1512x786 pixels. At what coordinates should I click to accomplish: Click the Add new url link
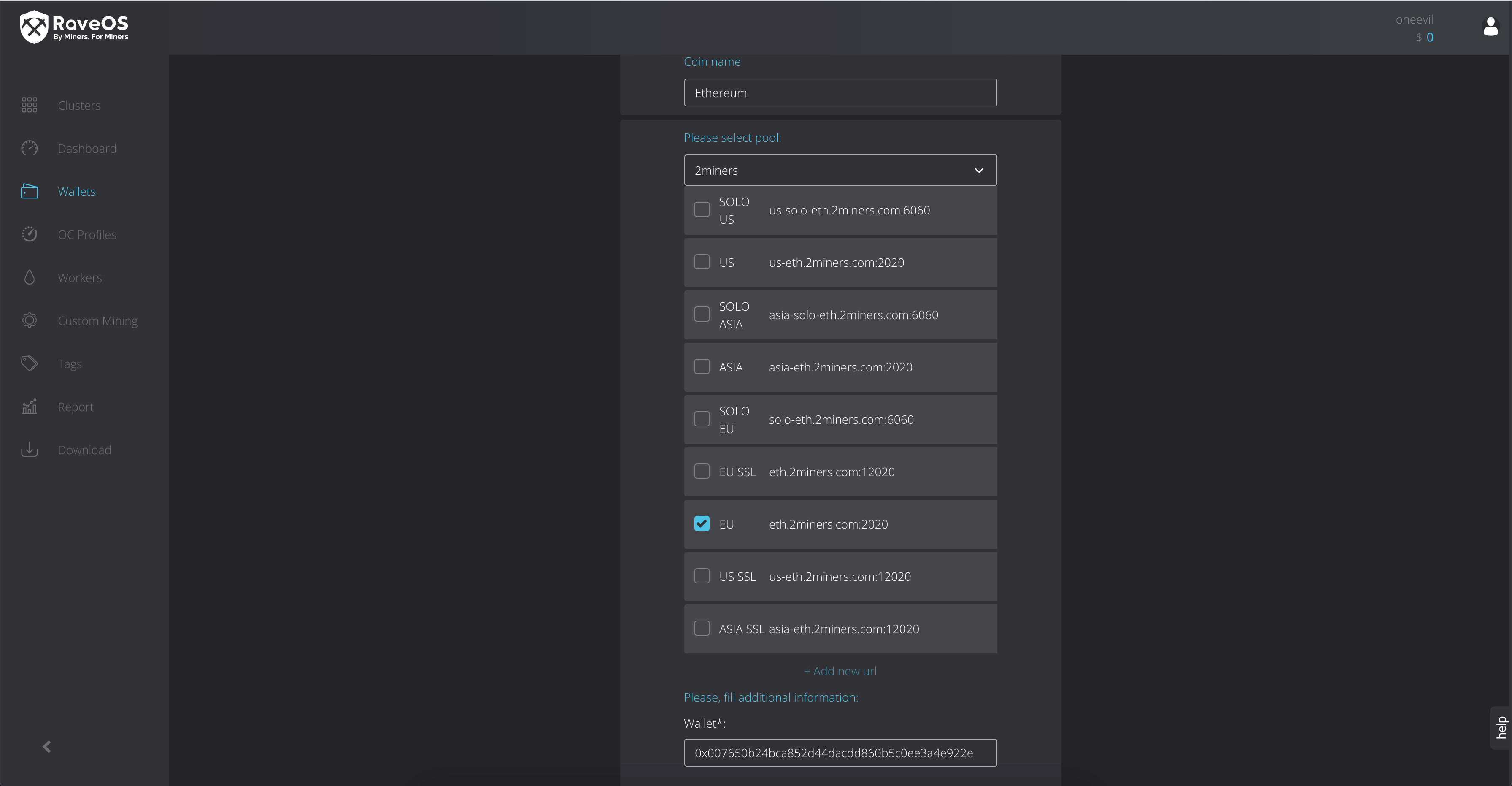[840, 671]
